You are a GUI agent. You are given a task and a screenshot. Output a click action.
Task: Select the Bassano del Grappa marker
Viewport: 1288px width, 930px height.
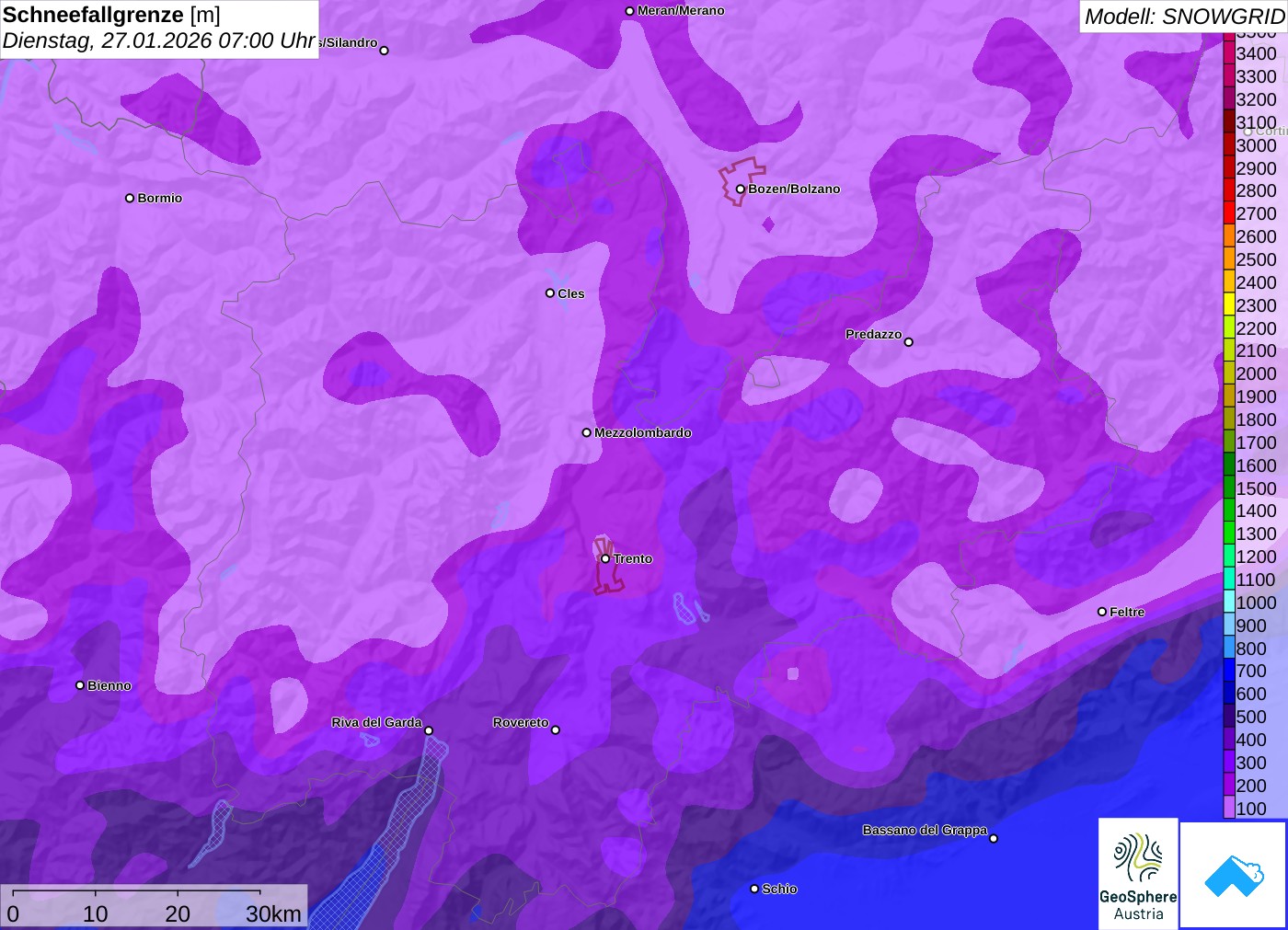[x=994, y=838]
